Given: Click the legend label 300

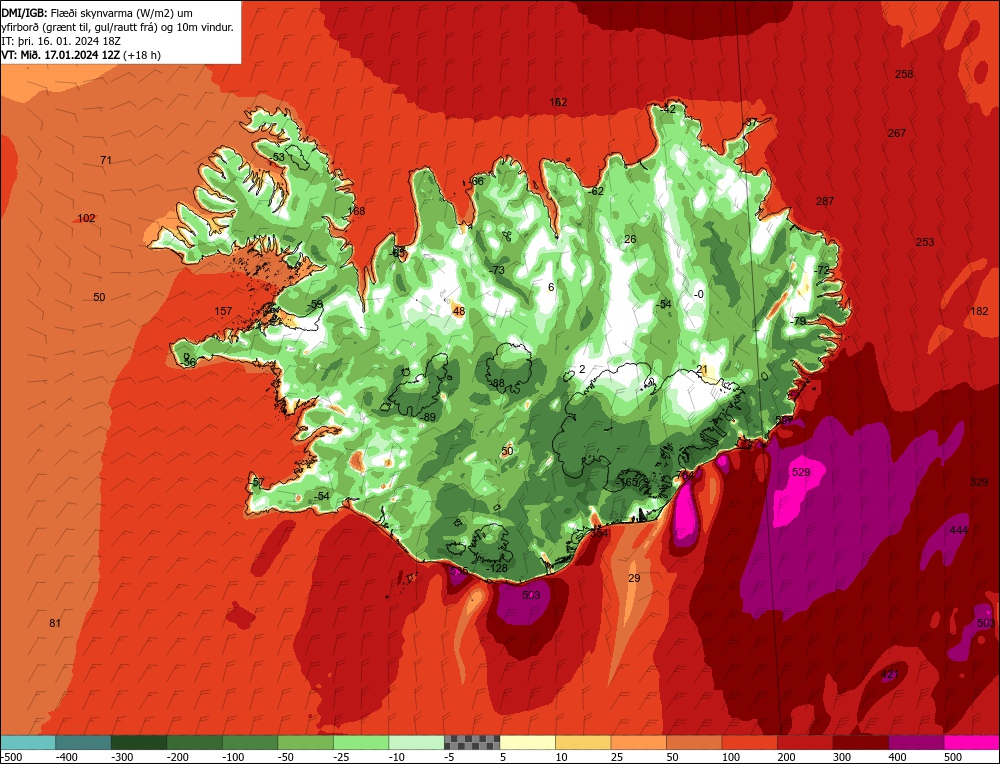Looking at the screenshot, I should (842, 757).
